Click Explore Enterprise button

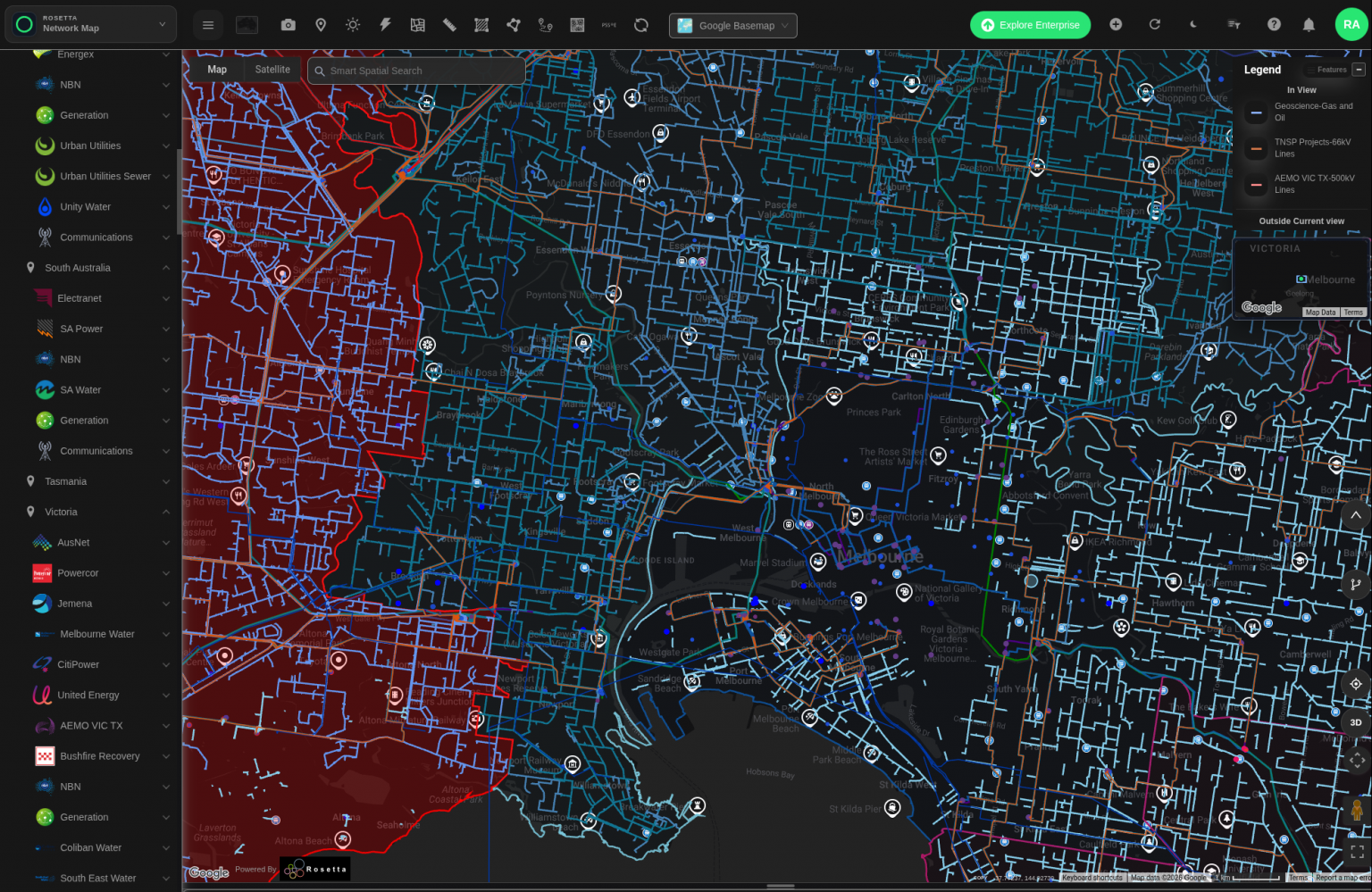pyautogui.click(x=1030, y=25)
